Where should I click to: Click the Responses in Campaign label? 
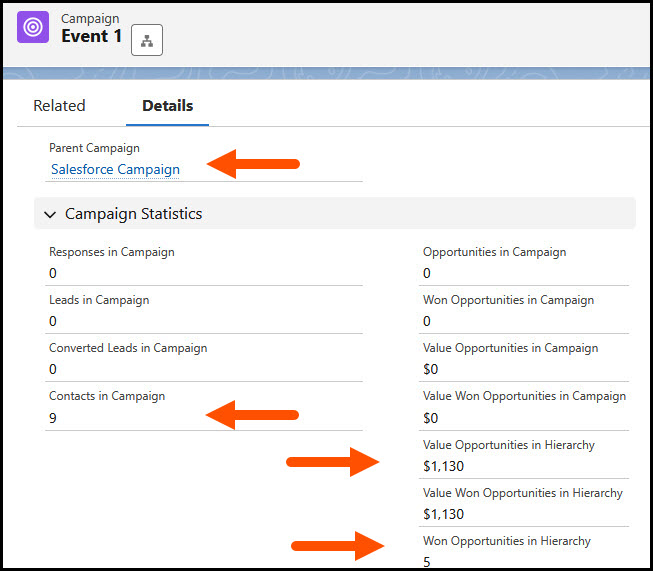click(x=112, y=252)
